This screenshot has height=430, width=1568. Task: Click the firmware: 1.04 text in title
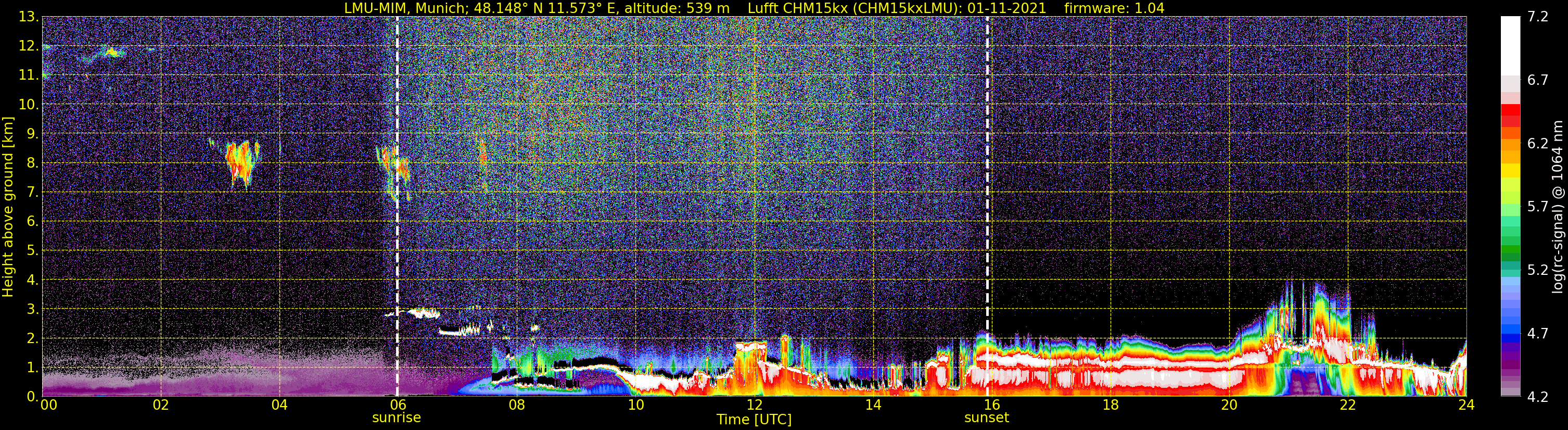click(1114, 8)
